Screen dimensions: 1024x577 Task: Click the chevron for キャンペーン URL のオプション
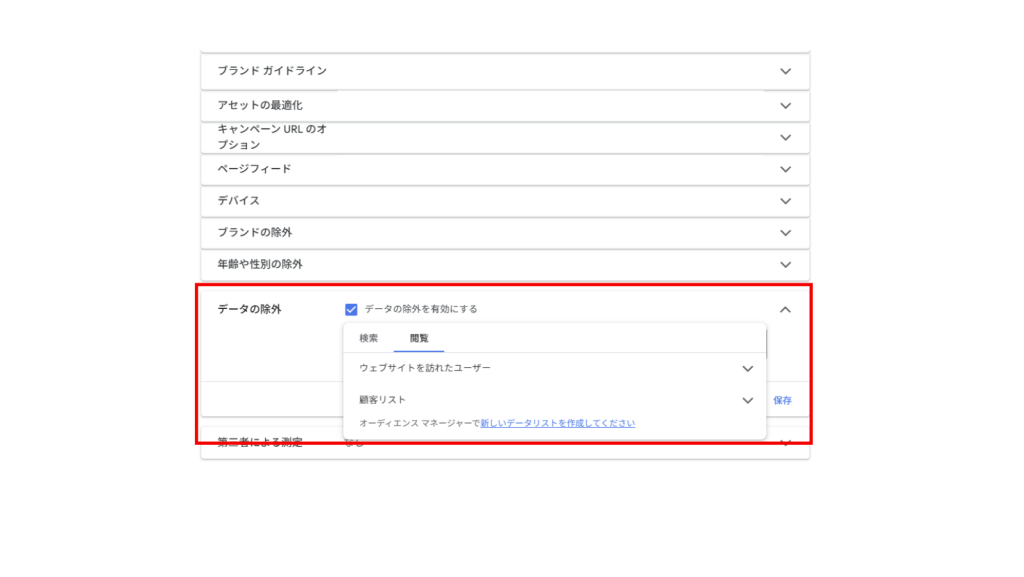(x=785, y=138)
